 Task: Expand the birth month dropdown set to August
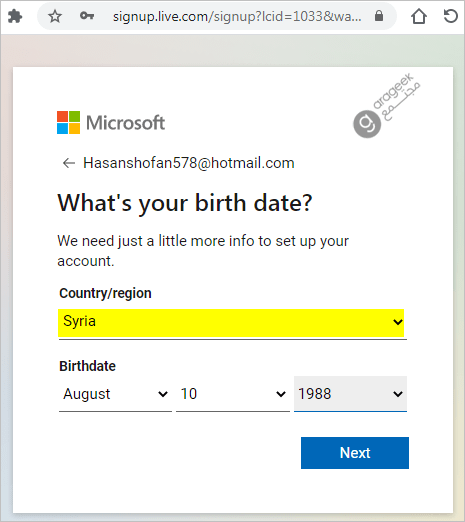click(x=115, y=394)
